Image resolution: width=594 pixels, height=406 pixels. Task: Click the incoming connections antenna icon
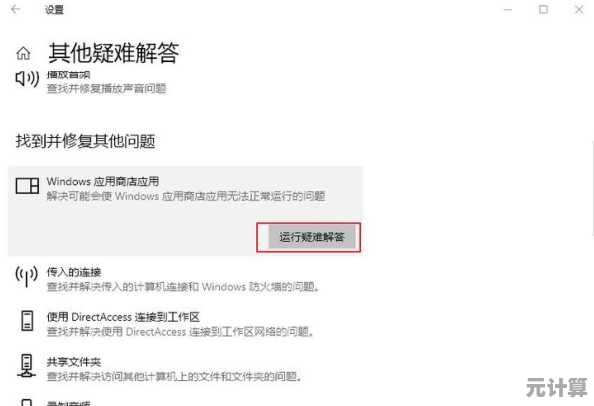[27, 276]
